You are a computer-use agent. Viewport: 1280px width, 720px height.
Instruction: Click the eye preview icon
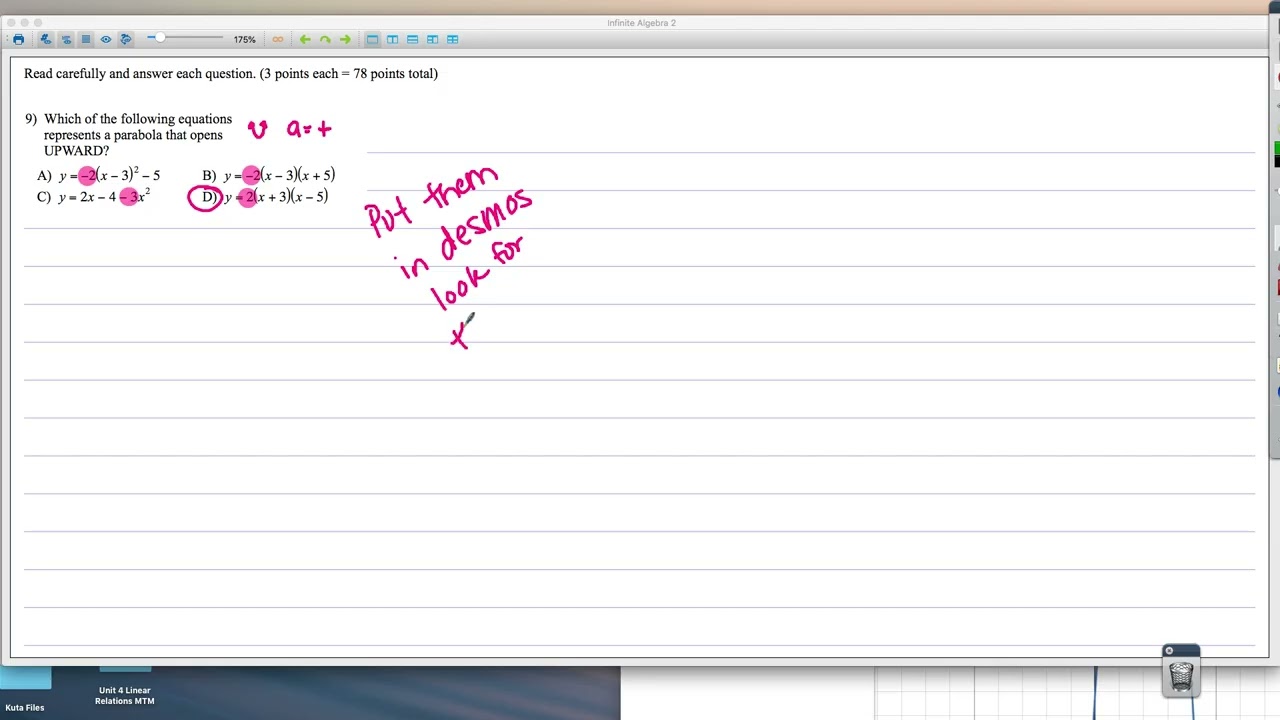click(x=106, y=40)
